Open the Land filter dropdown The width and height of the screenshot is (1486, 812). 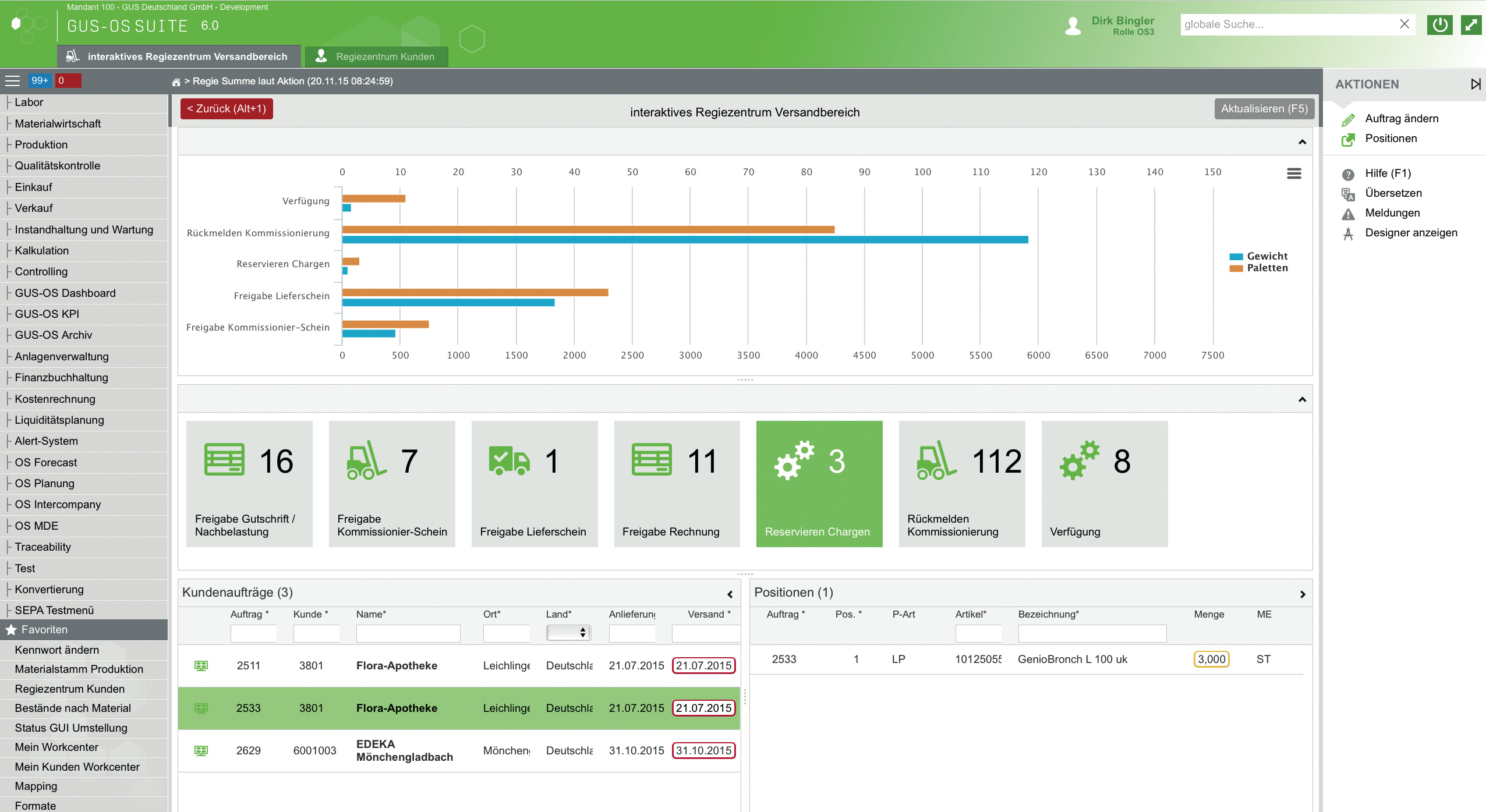(568, 633)
